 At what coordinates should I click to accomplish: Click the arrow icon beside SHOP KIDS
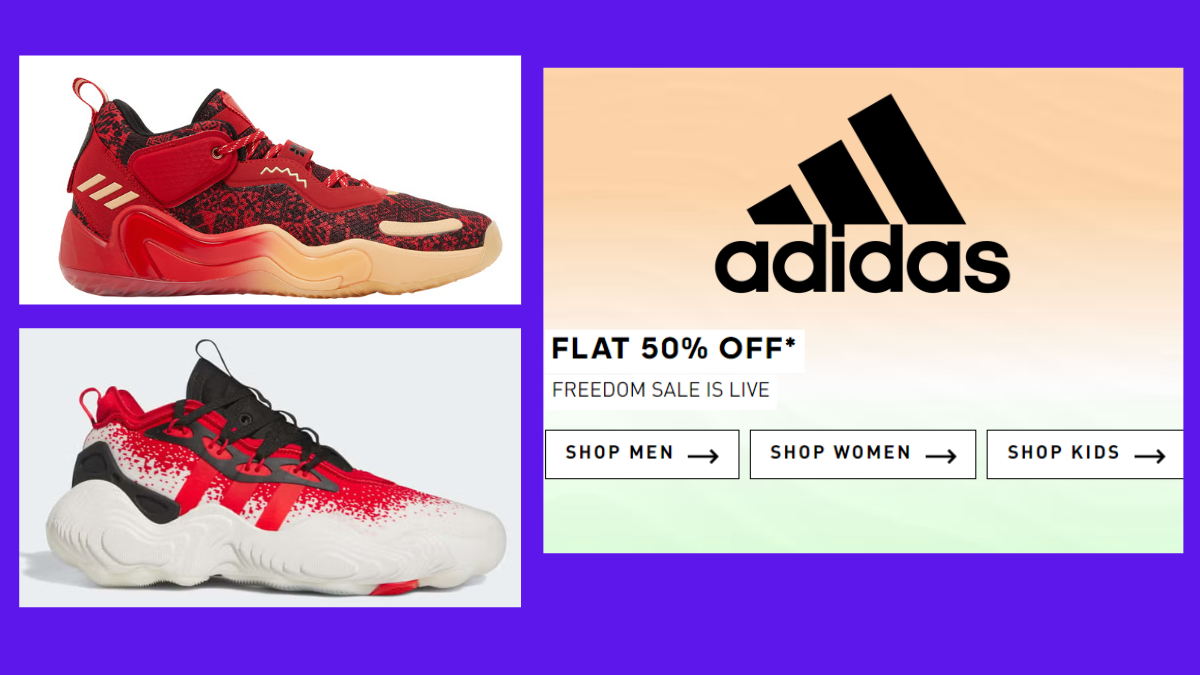[x=1150, y=456]
